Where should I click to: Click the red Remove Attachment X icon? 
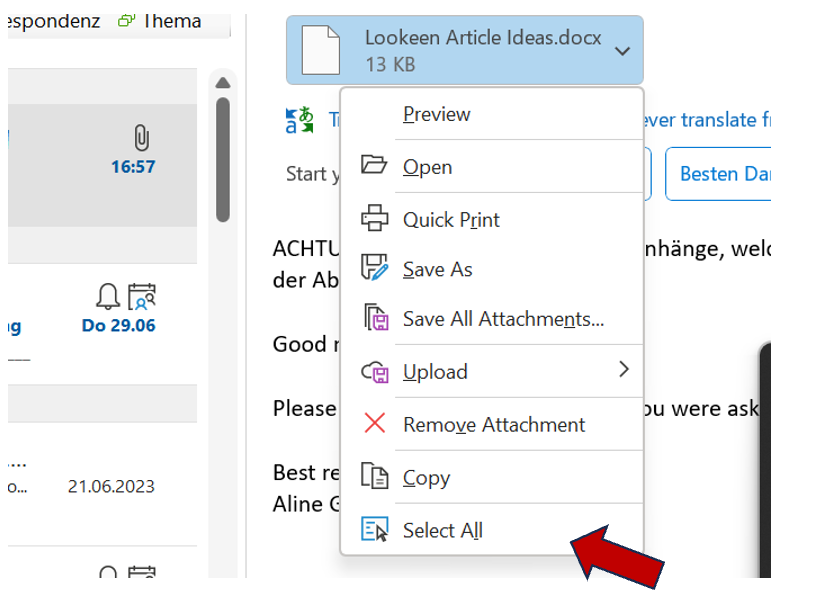tap(374, 424)
